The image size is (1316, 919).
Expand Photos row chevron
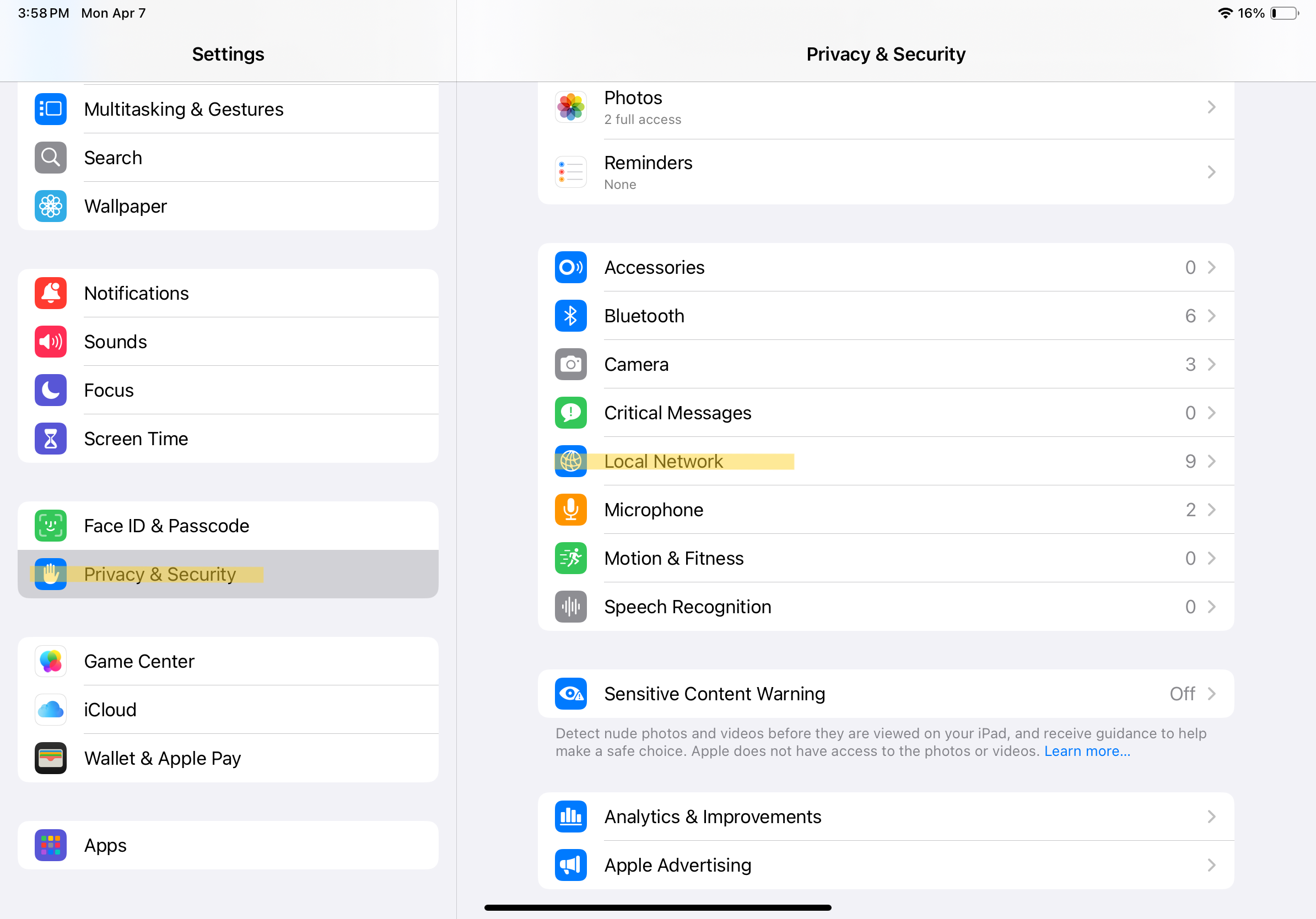coord(1211,107)
